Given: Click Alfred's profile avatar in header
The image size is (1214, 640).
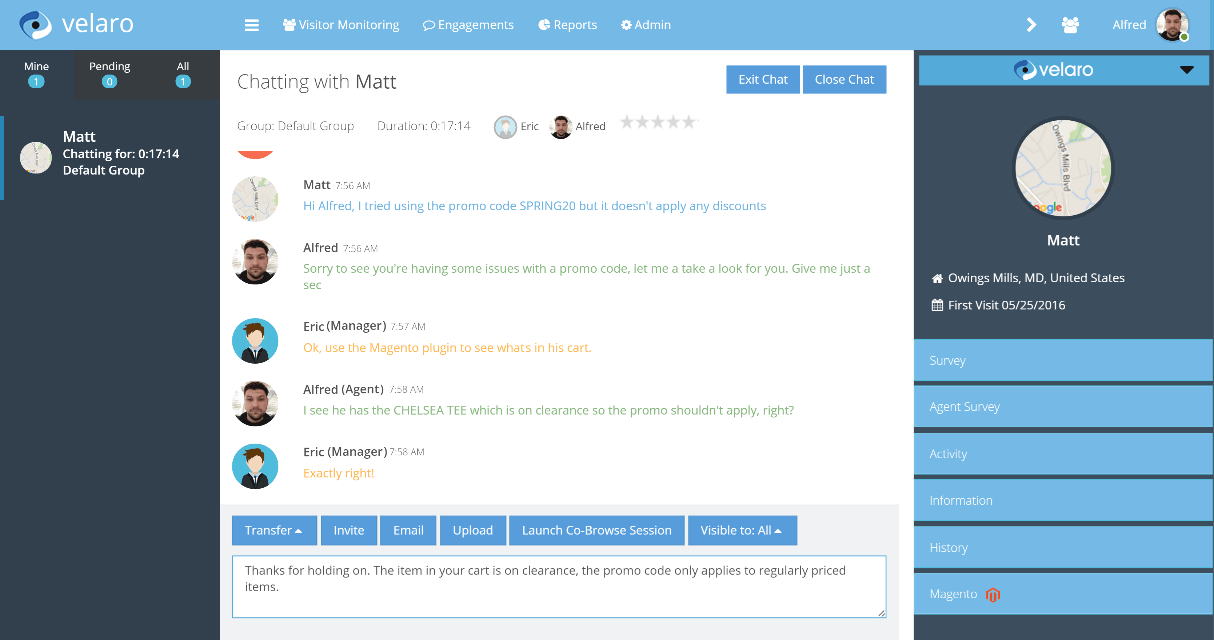Looking at the screenshot, I should coord(1172,25).
